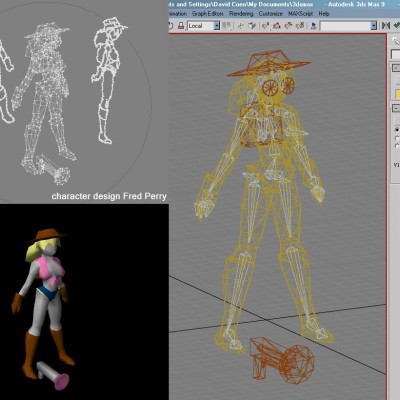Toggle the Spinner Snap icon

(x=299, y=26)
